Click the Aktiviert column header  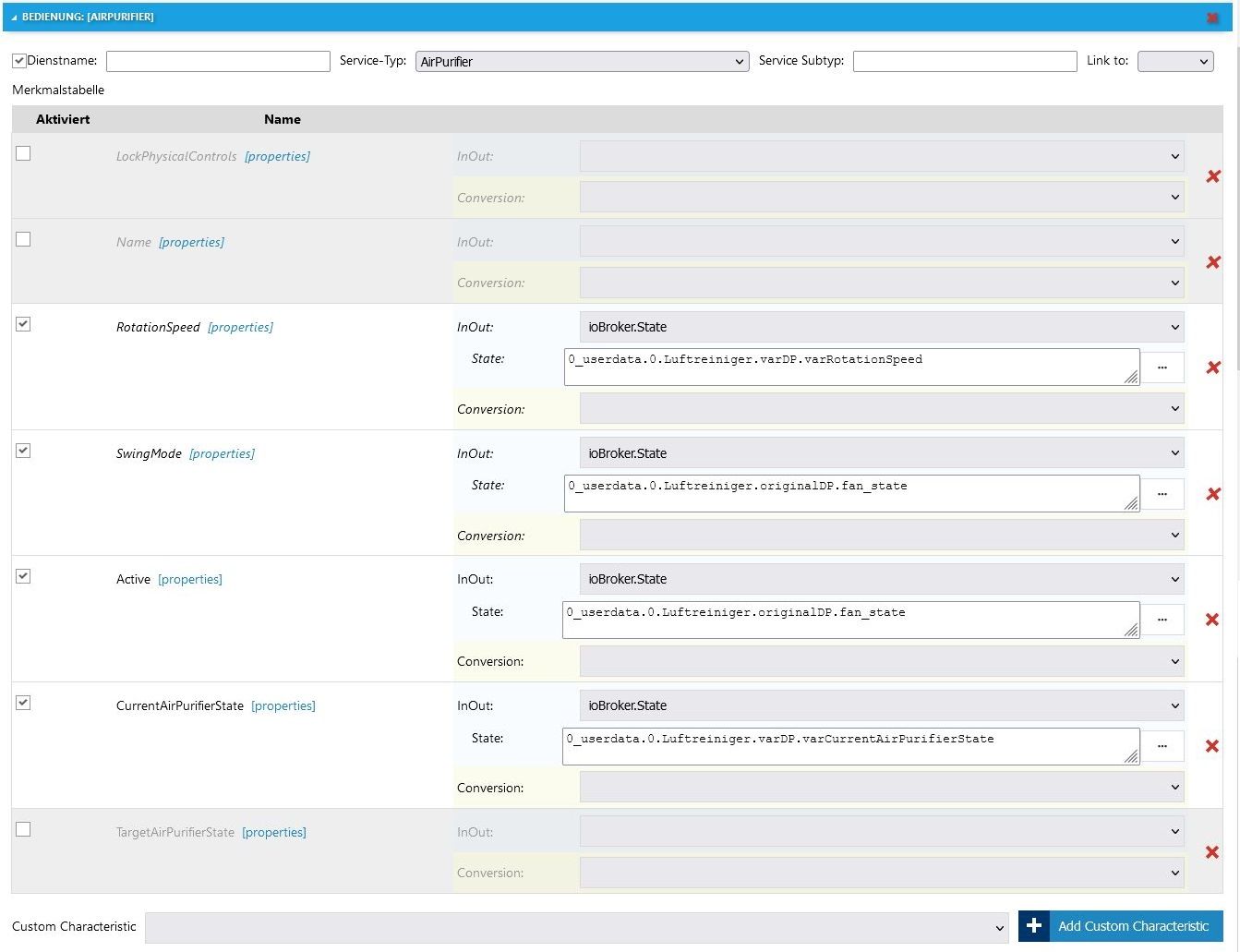(63, 119)
